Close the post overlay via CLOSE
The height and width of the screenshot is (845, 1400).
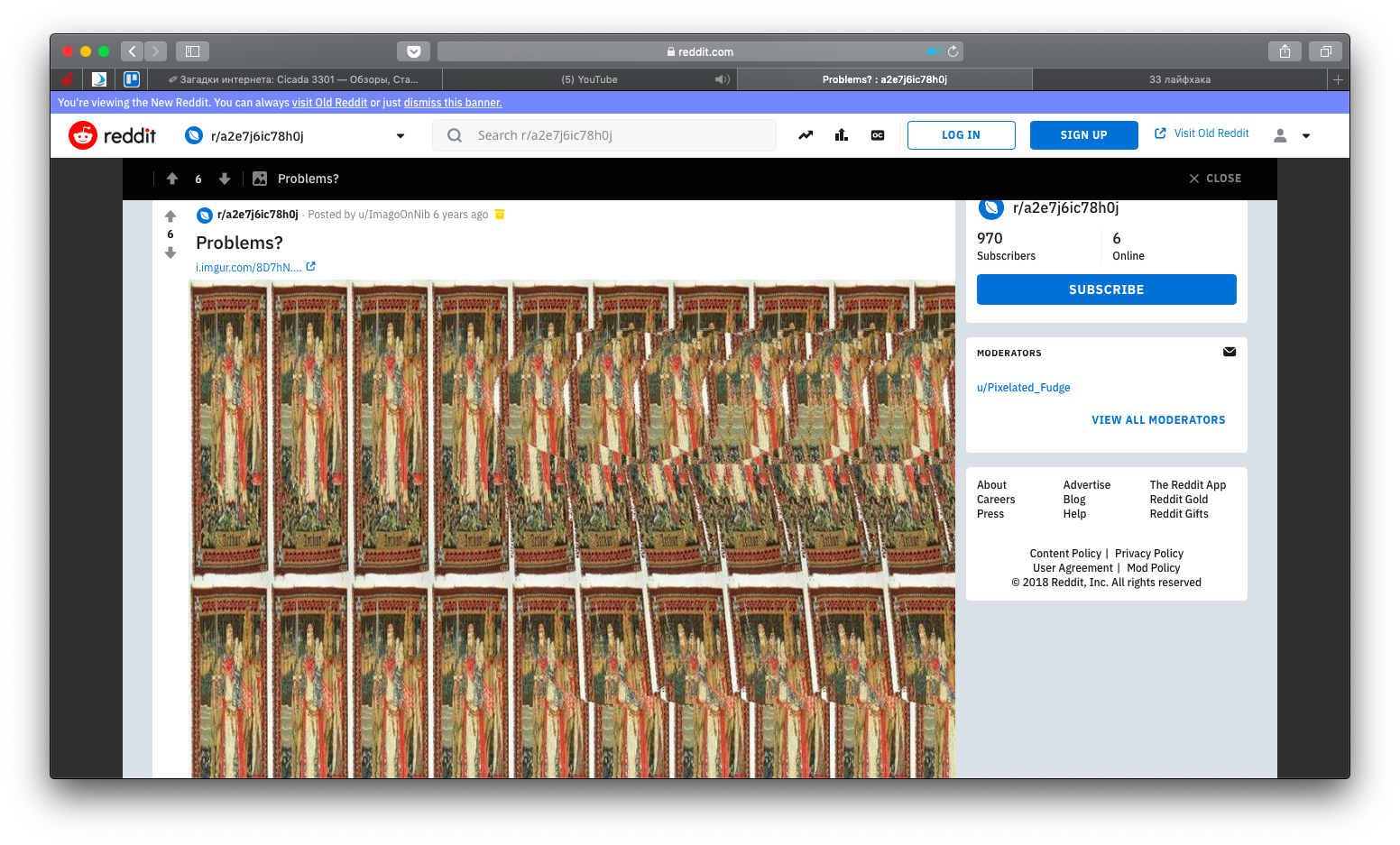(x=1215, y=179)
